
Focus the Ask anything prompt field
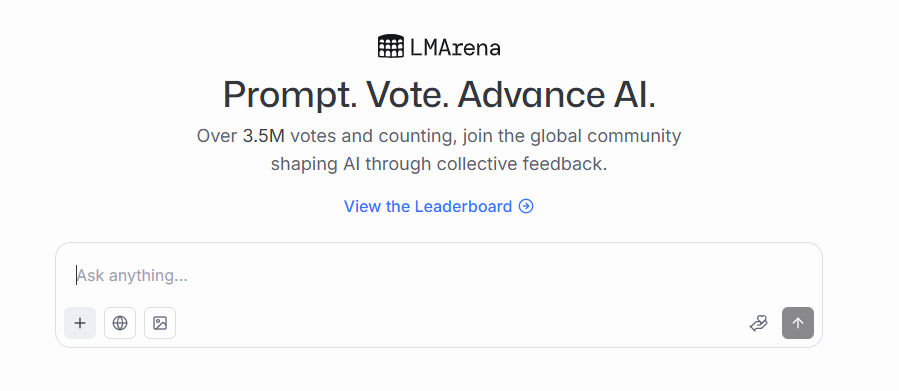439,276
